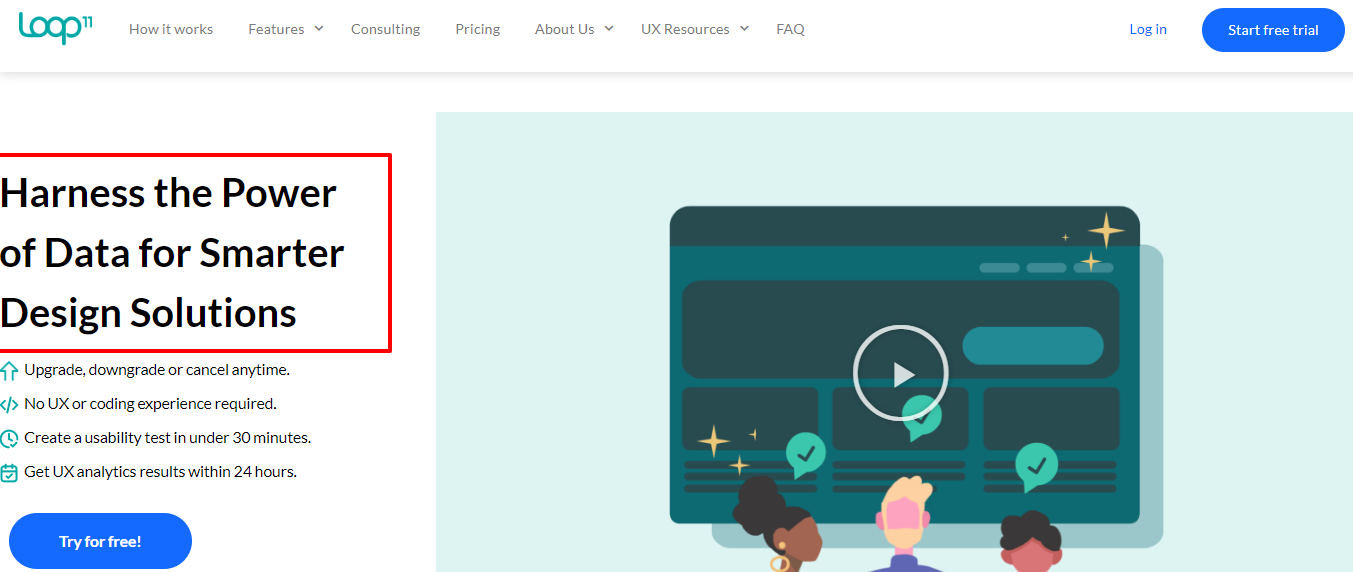
Task: Open the Features menu item
Action: tap(276, 29)
